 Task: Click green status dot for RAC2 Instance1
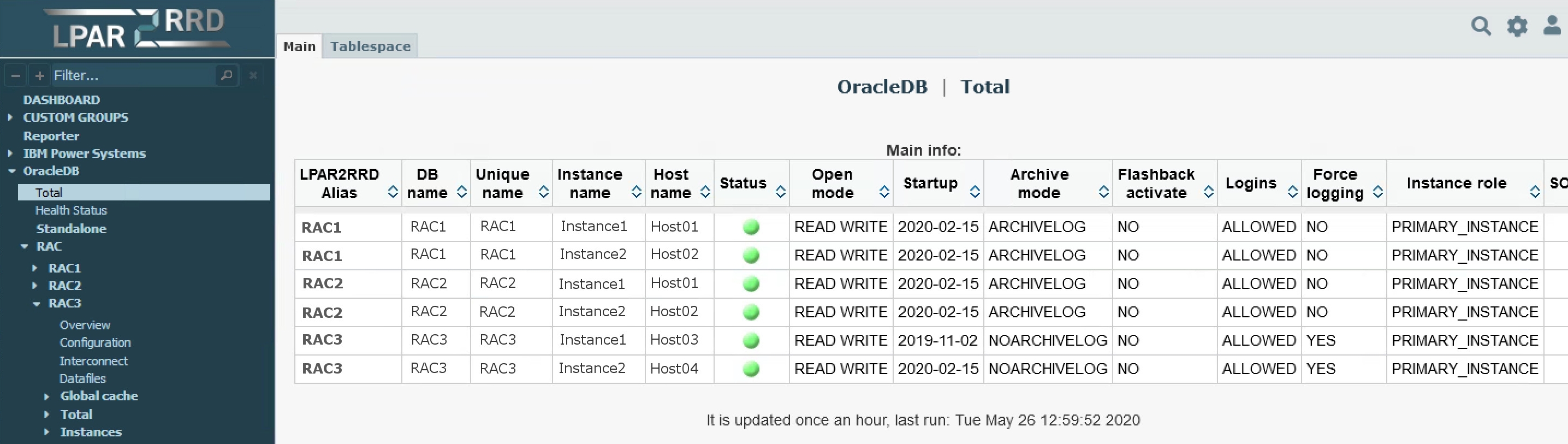[x=751, y=284]
